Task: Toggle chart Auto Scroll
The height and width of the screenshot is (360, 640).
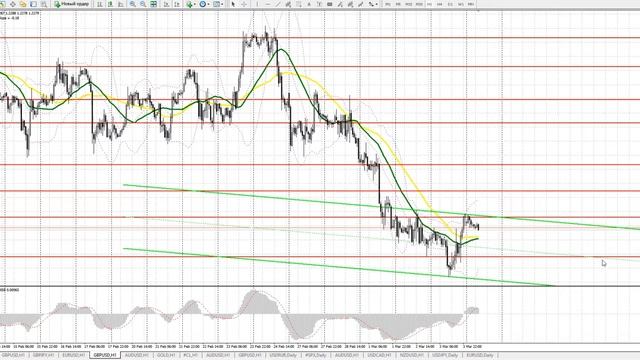Action: point(167,4)
